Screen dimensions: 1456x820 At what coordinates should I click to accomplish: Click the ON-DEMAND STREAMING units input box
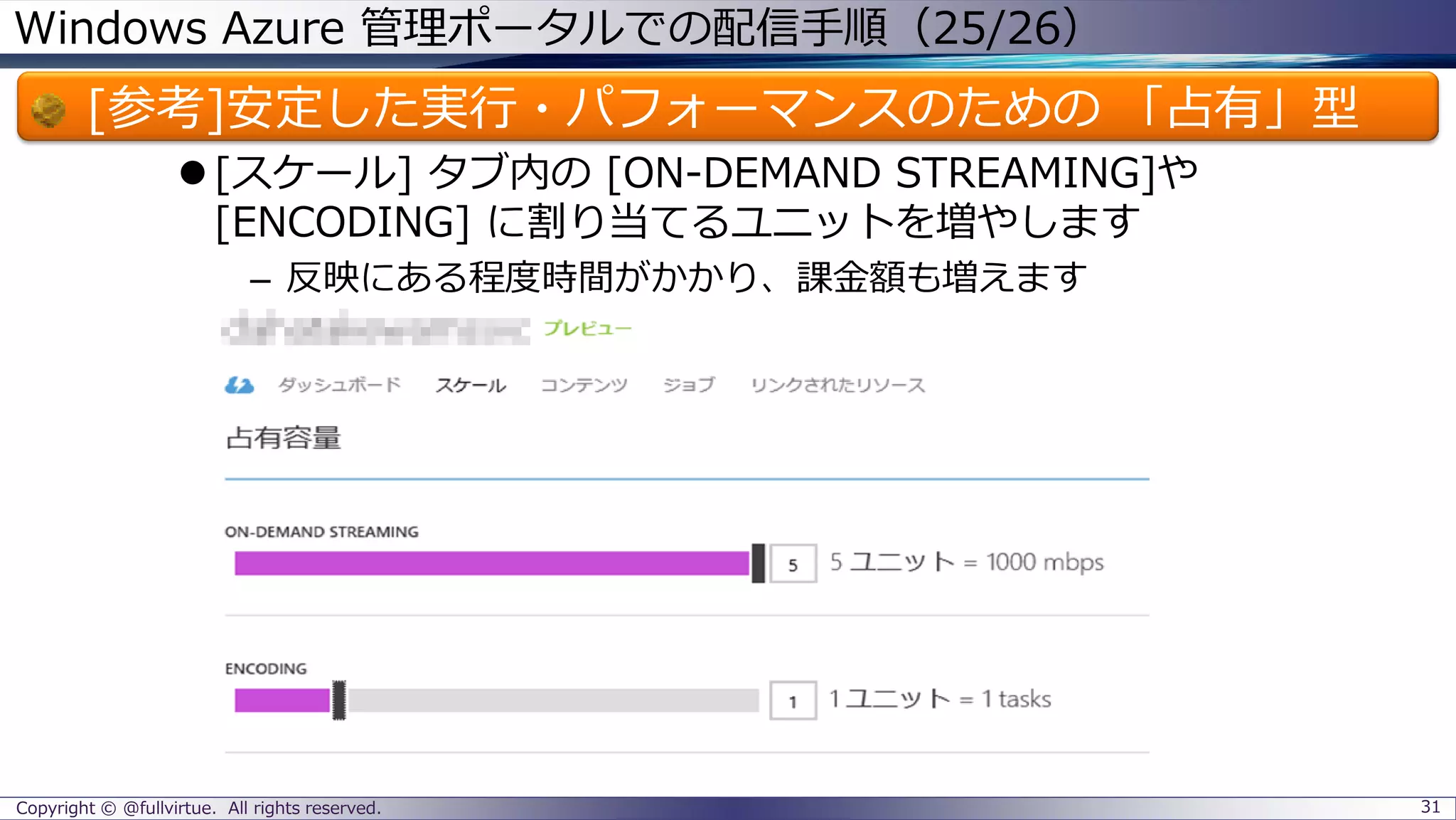(x=793, y=564)
